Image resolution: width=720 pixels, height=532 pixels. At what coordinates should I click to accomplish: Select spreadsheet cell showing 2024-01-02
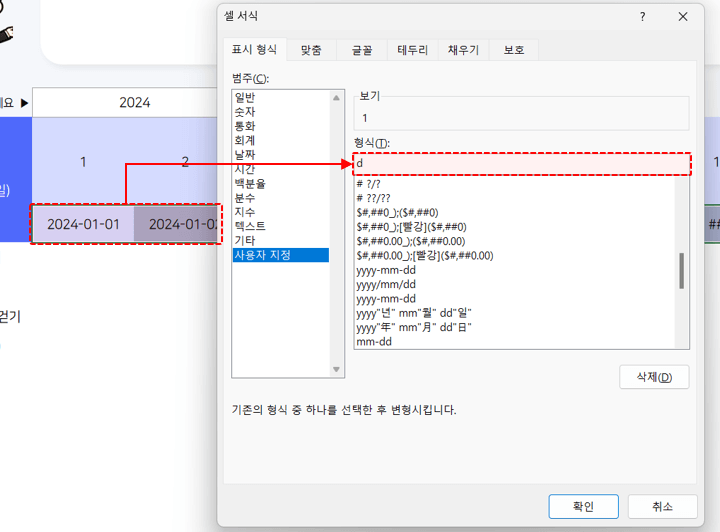(177, 224)
